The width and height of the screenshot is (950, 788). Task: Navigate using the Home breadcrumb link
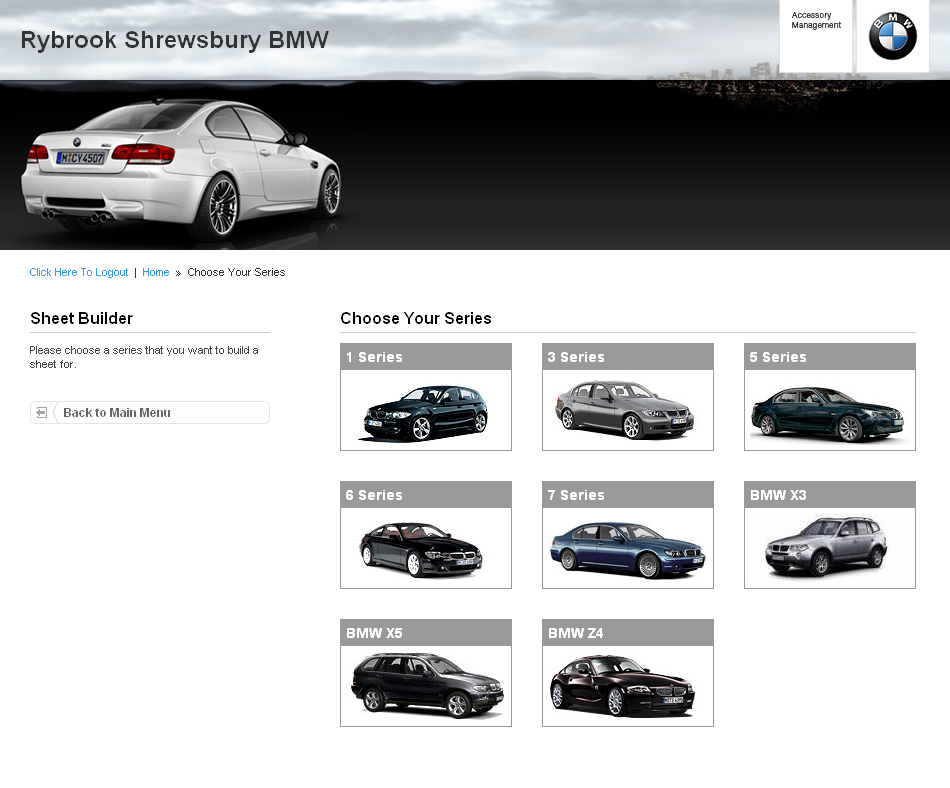point(156,272)
